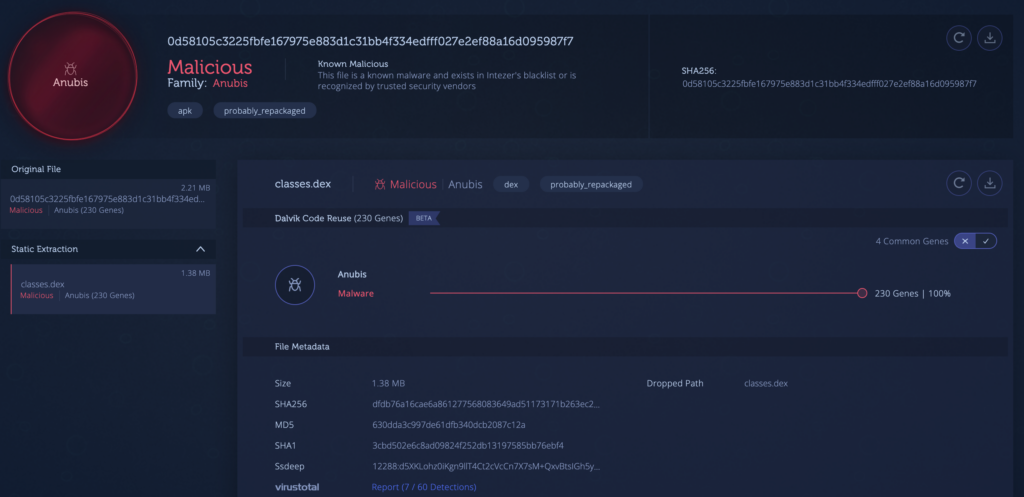This screenshot has height=497, width=1024.
Task: Download the original file via top download icon
Action: tap(989, 38)
